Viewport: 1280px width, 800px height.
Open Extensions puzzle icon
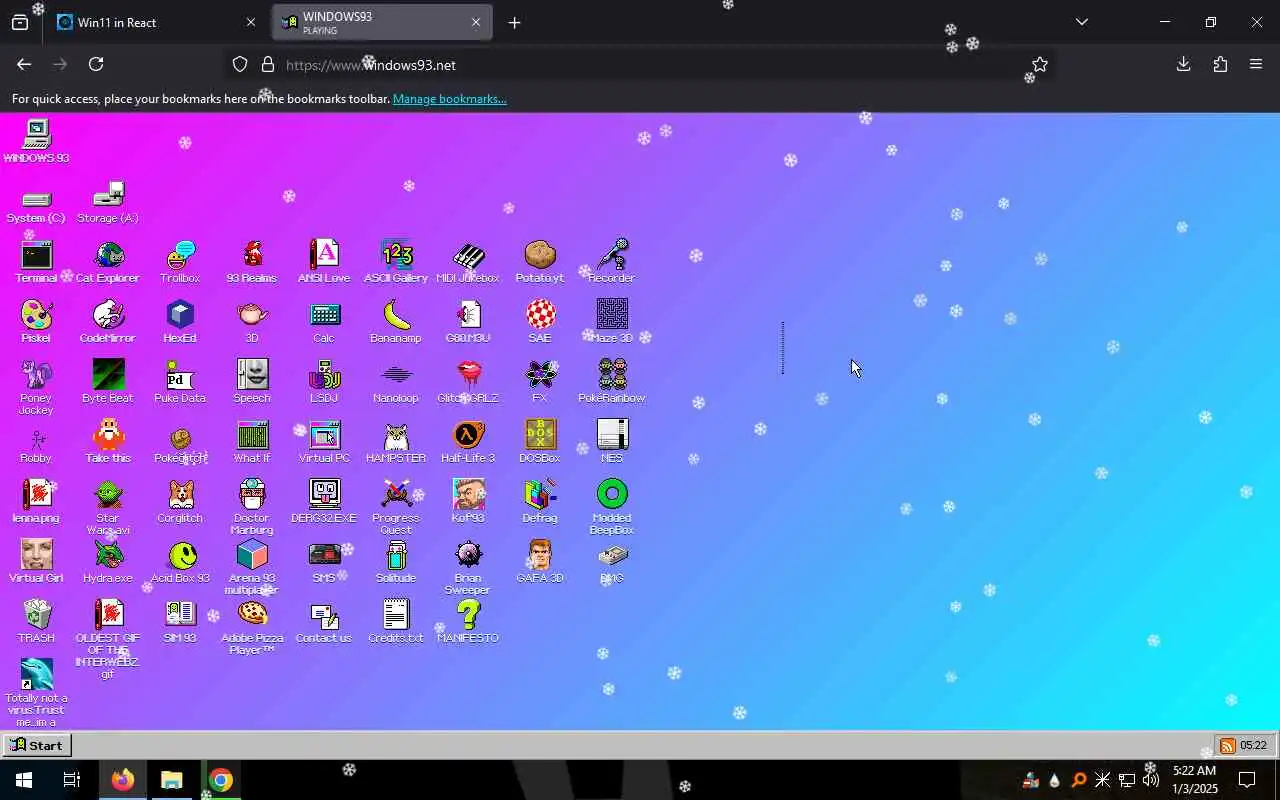(x=1220, y=64)
